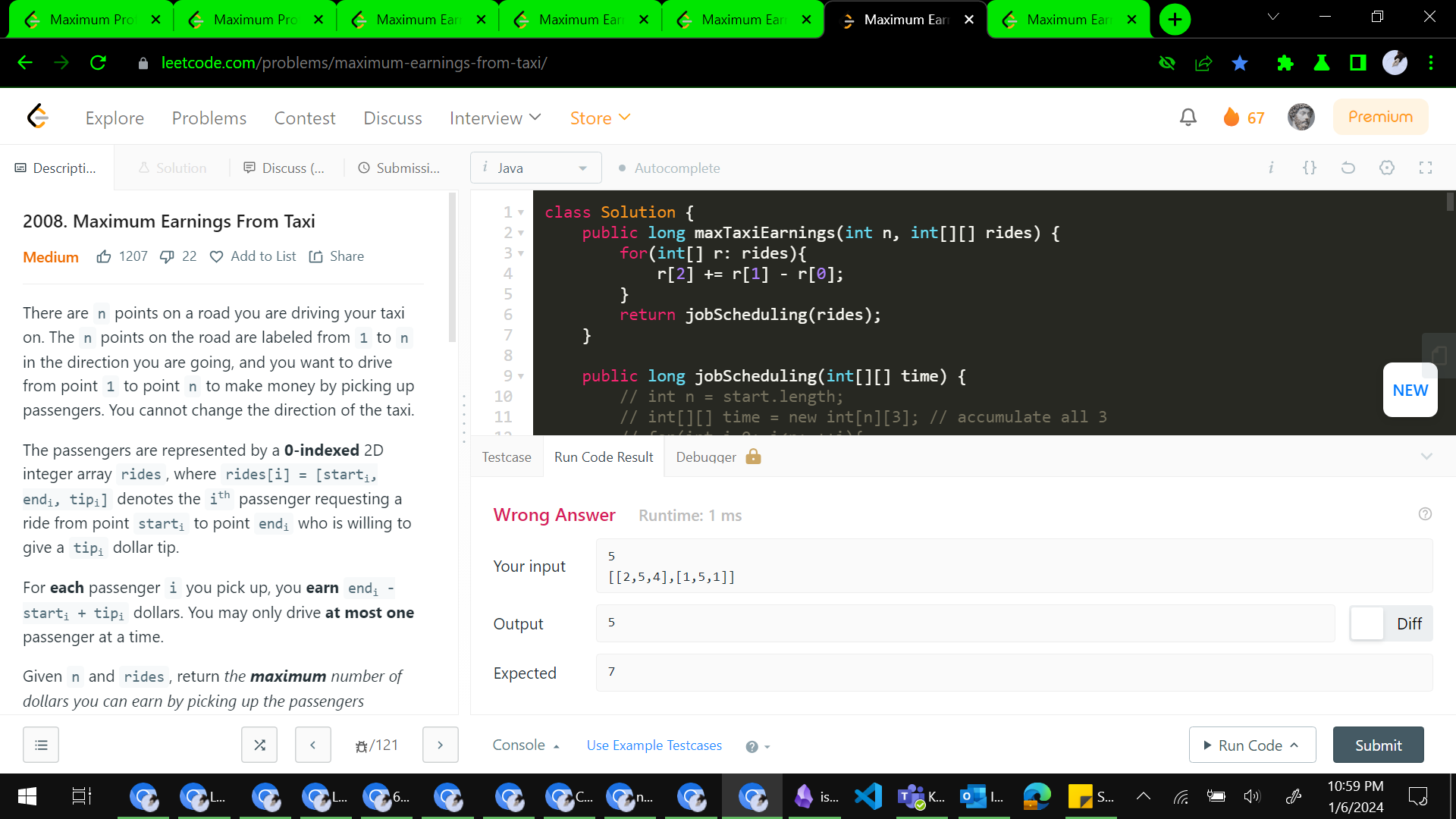Image resolution: width=1456 pixels, height=819 pixels.
Task: Open Visual Studio Code from taskbar
Action: pos(868,796)
